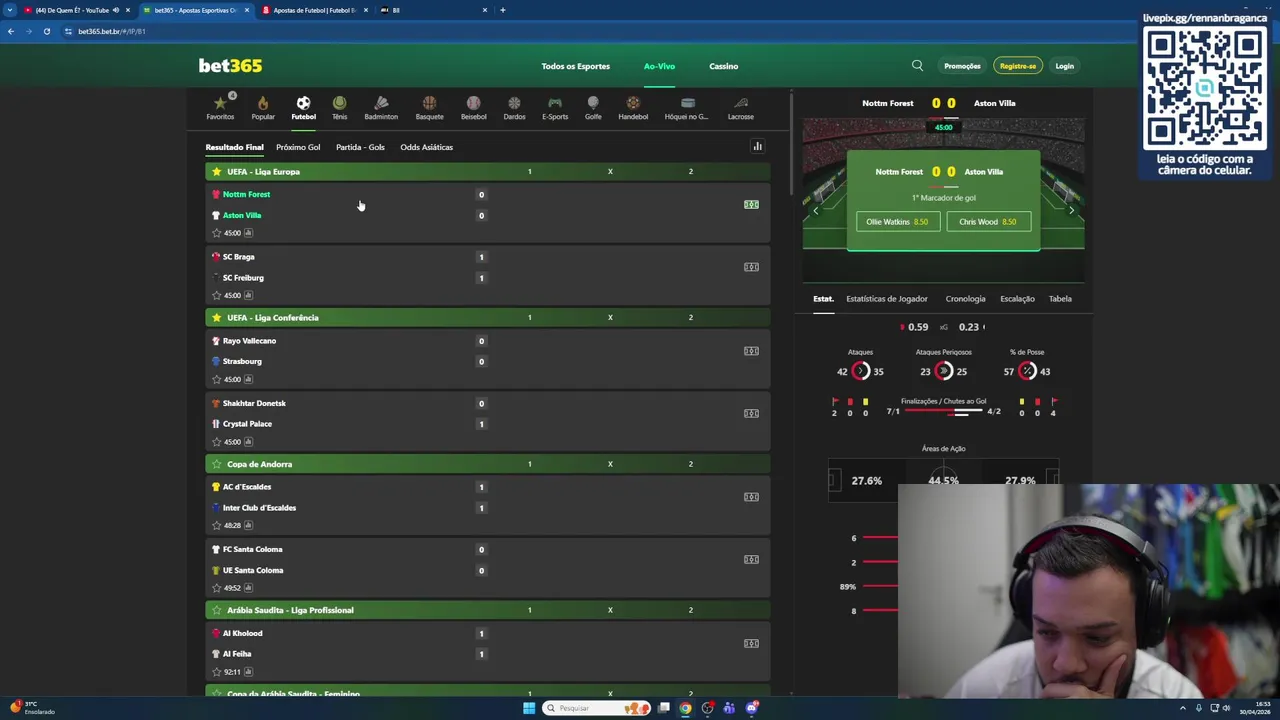Open the bar-chart stats icon beside Odds Asiáticas

click(757, 147)
